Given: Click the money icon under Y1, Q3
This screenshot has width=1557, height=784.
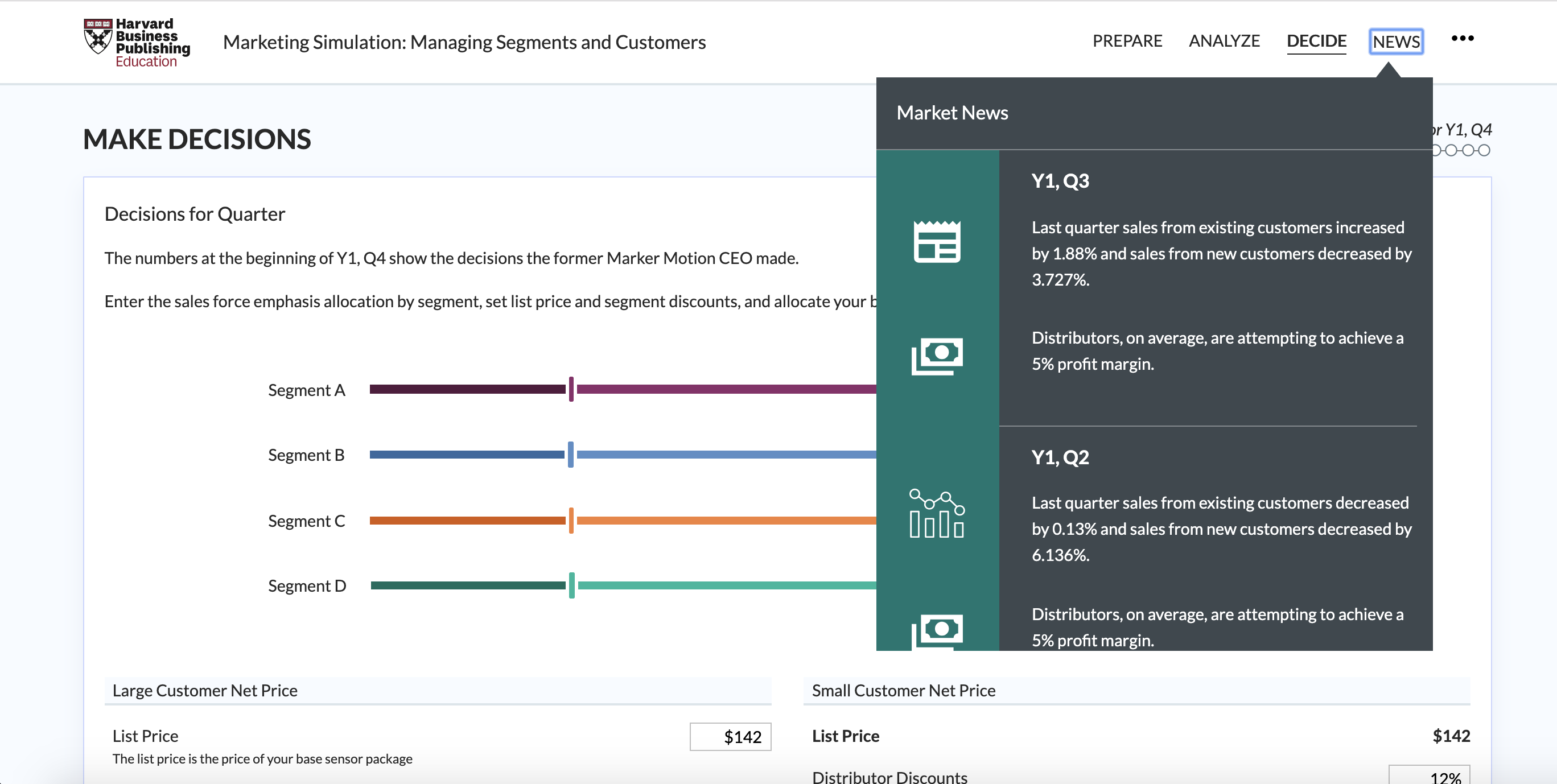Looking at the screenshot, I should [937, 356].
